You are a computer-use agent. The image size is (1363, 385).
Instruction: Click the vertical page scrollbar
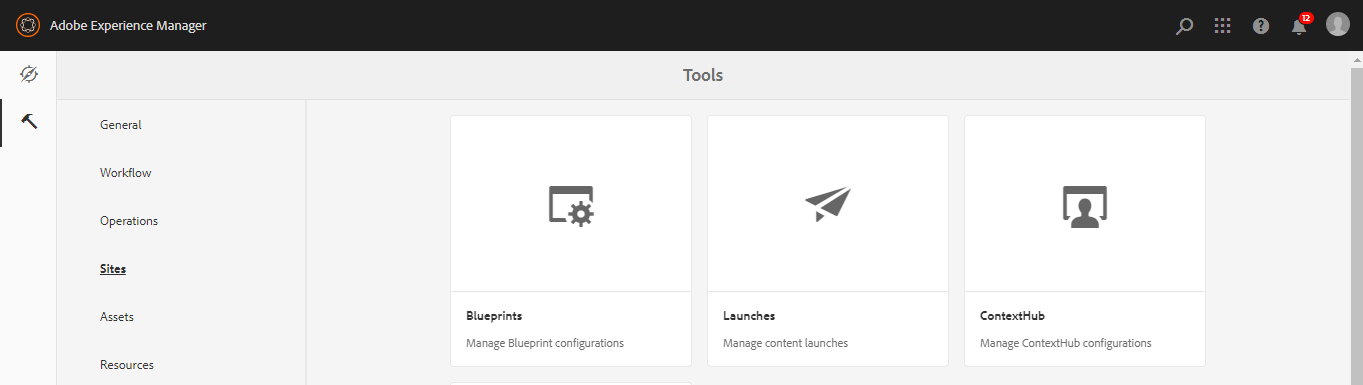1356,218
